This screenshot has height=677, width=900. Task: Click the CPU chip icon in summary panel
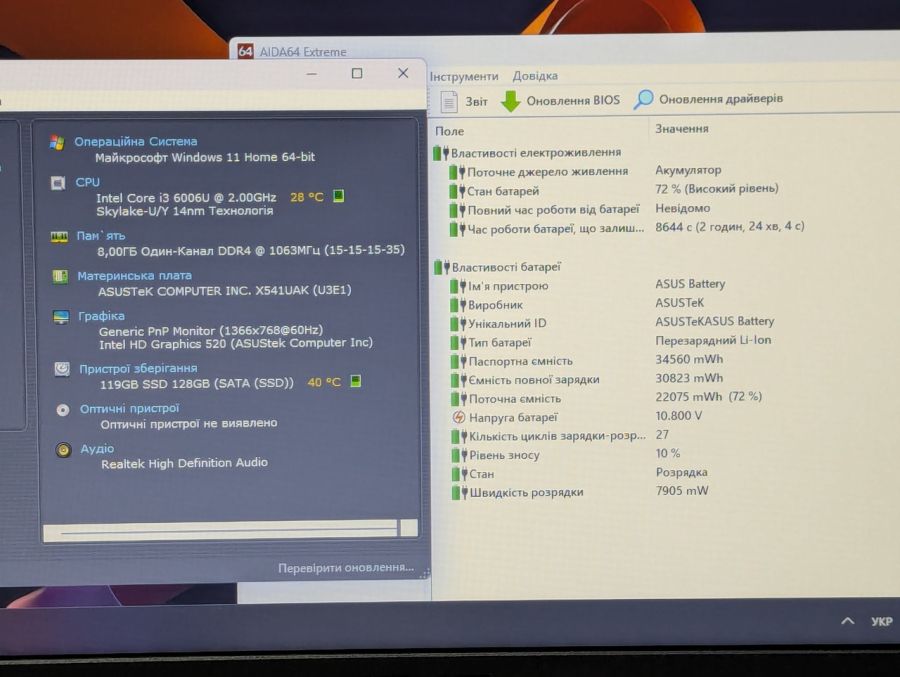tap(58, 183)
